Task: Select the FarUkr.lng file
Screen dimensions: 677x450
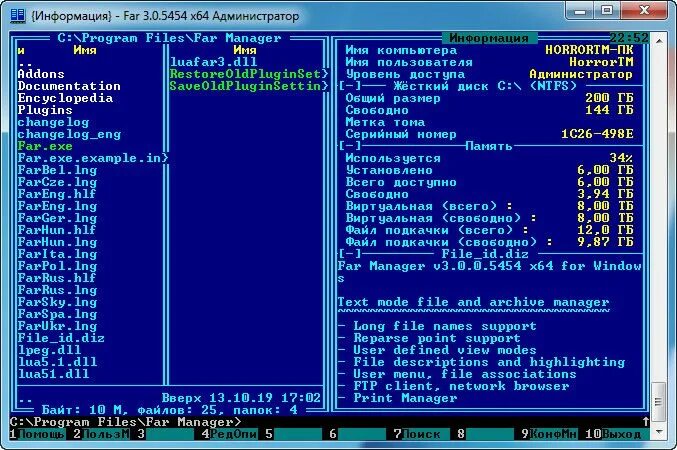Action: (x=57, y=326)
